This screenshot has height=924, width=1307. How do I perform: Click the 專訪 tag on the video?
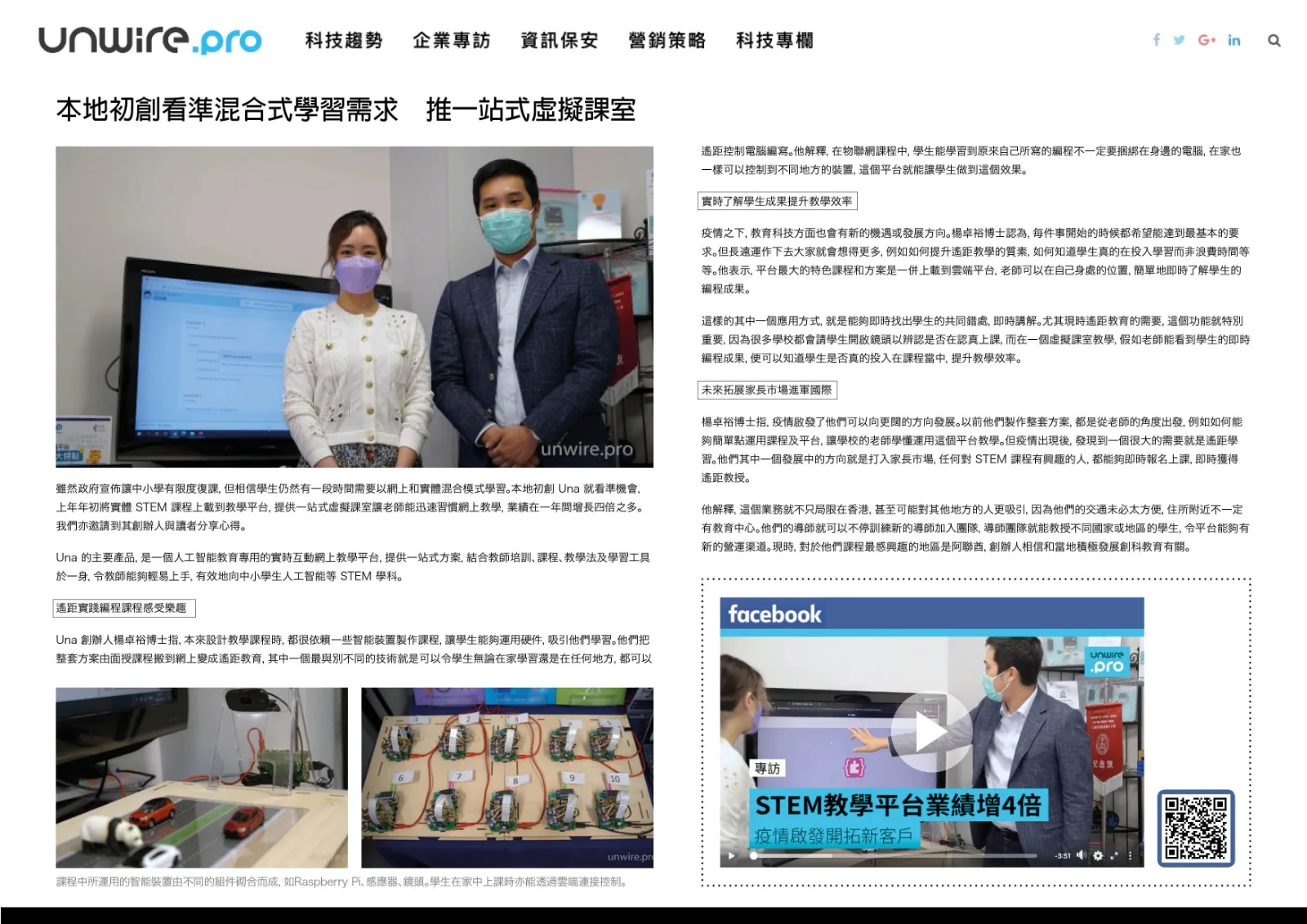point(767,768)
